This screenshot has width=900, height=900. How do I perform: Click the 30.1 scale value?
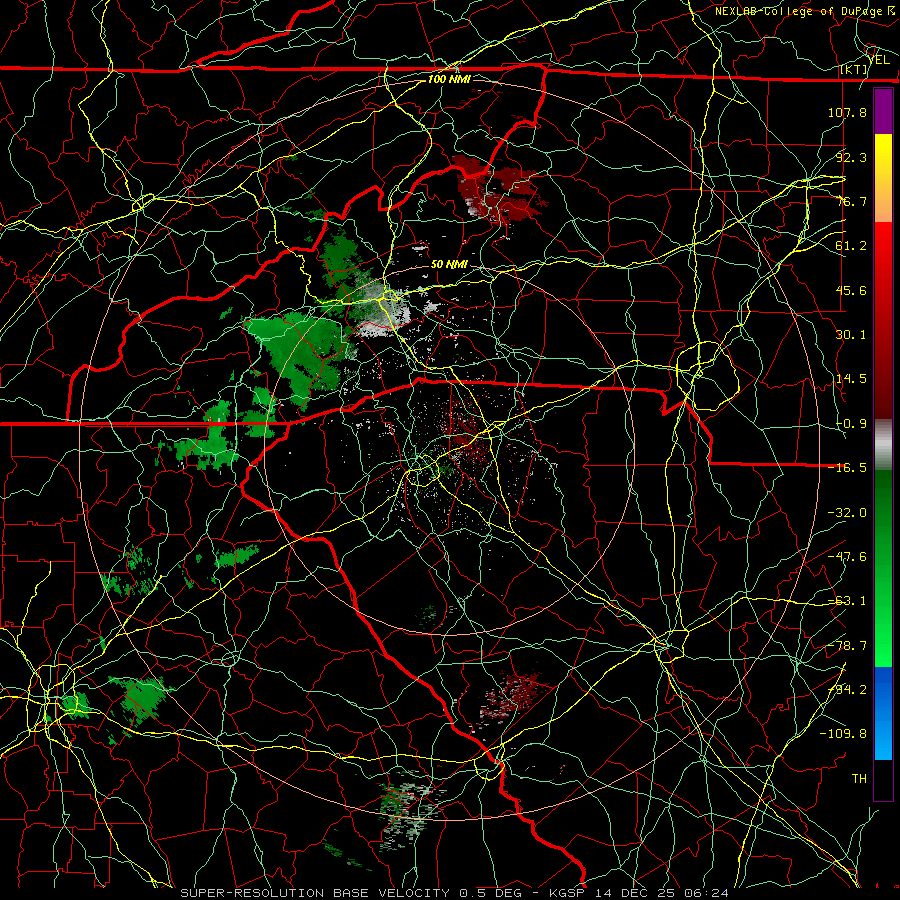[851, 335]
